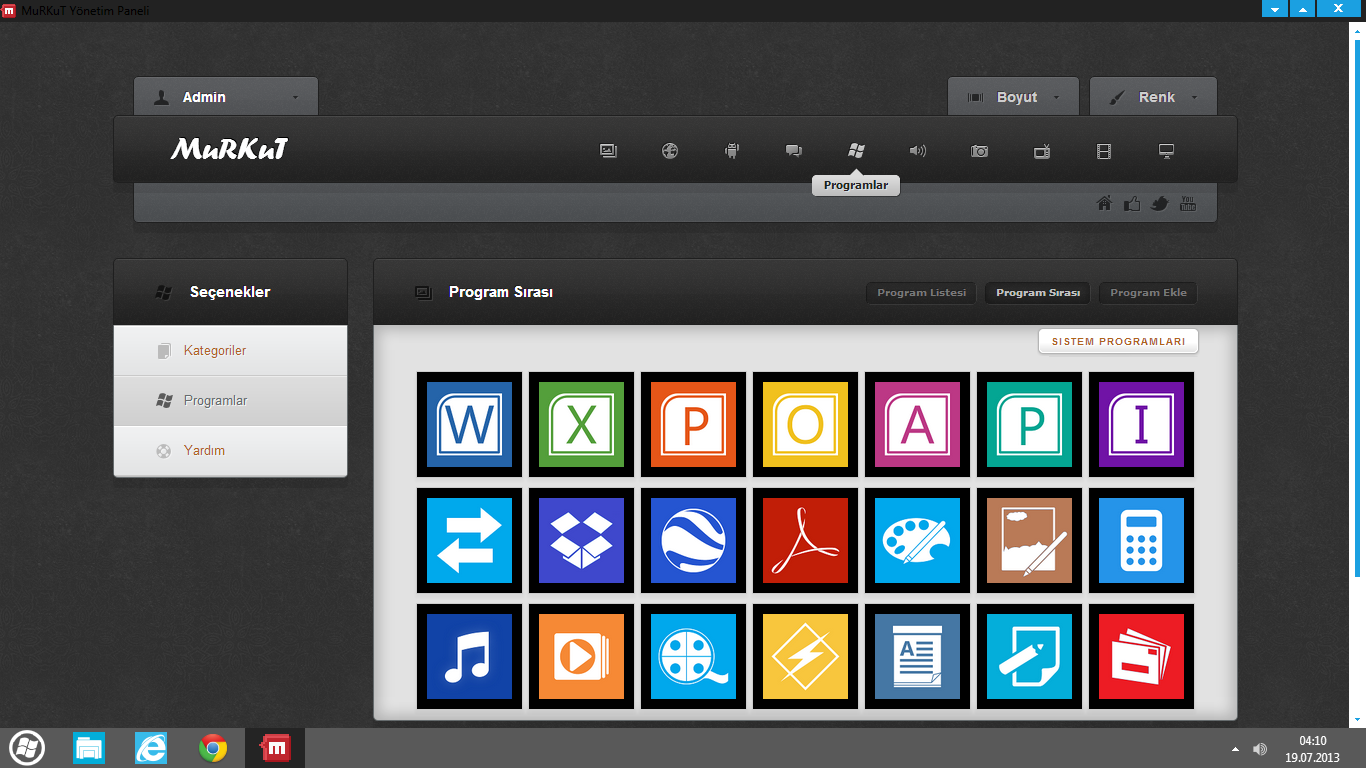Open Google Chrome from the taskbar
1366x768 pixels.
click(x=213, y=748)
